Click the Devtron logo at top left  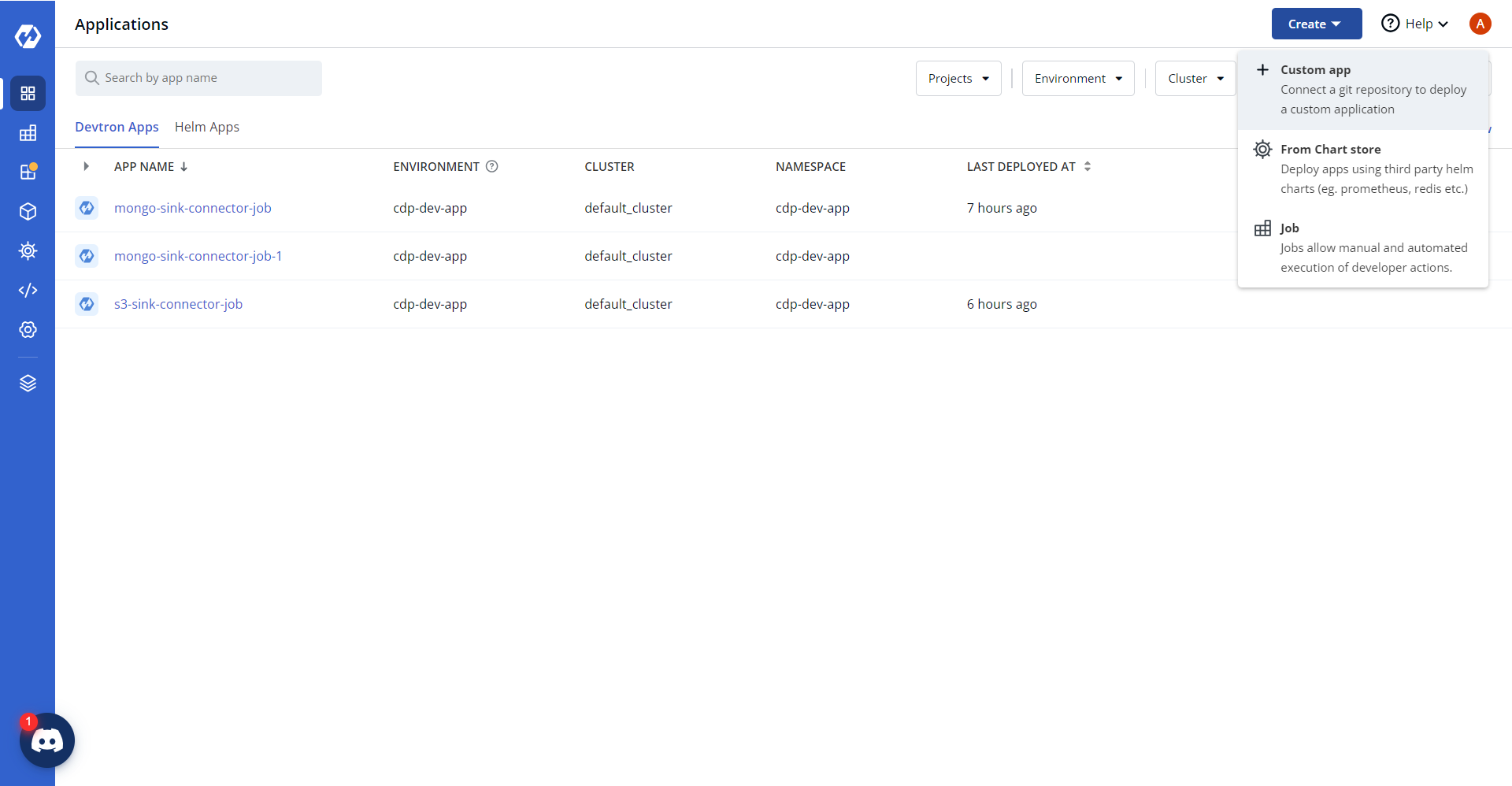(x=28, y=36)
